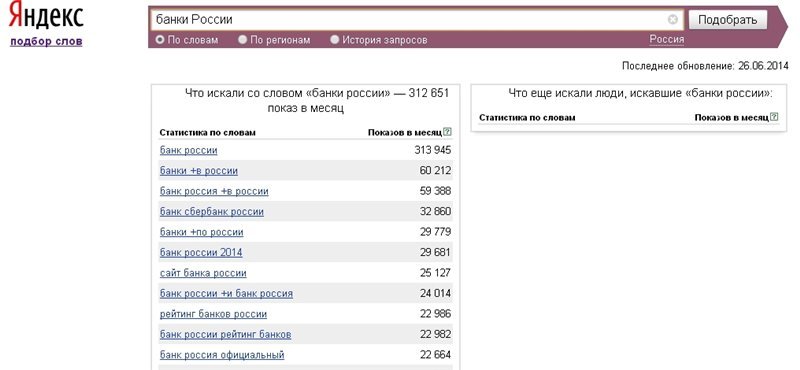The image size is (800, 370).
Task: Click the value 60 212
Action: click(435, 170)
